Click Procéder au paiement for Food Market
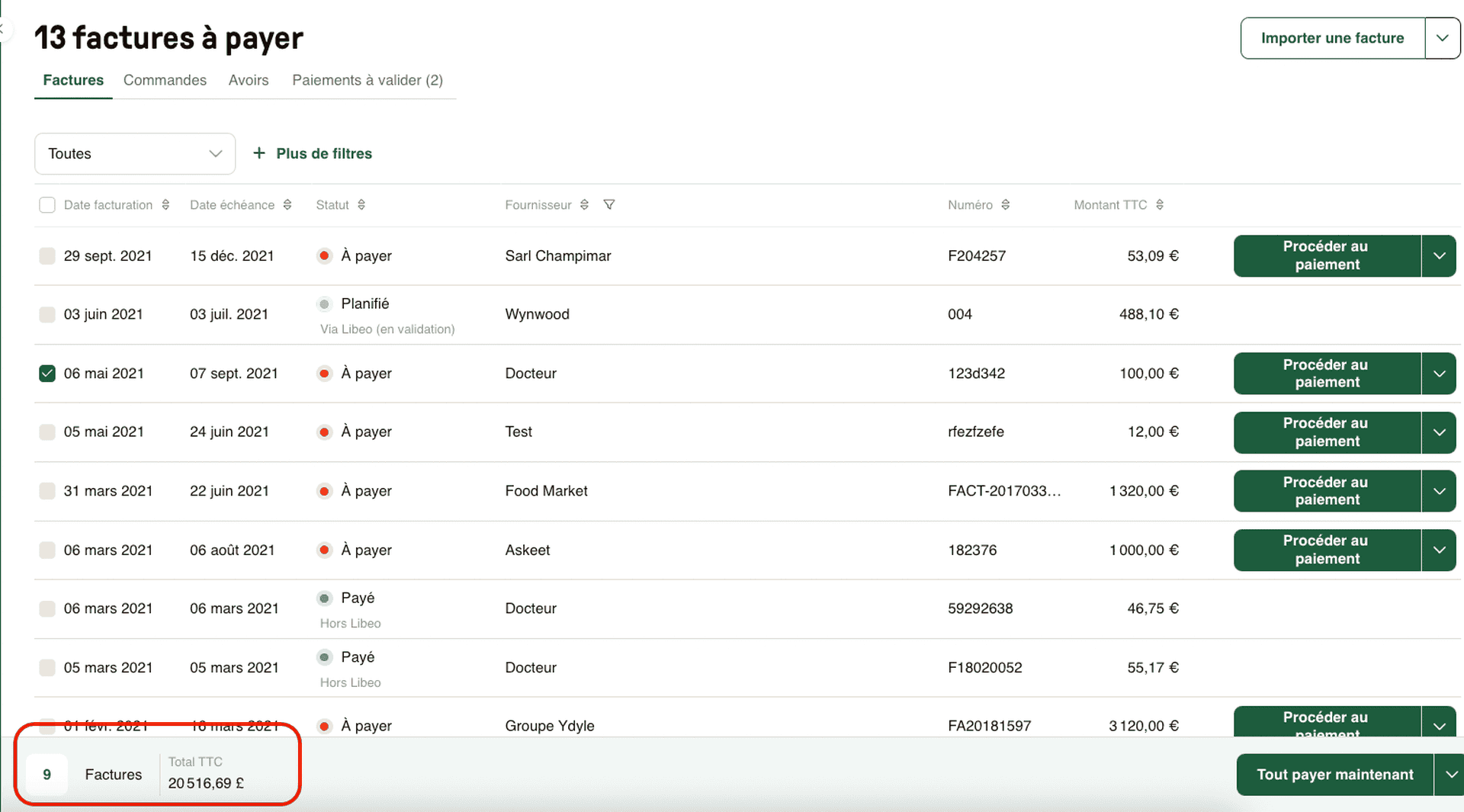Screen dimensions: 1464x812 tap(1327, 491)
